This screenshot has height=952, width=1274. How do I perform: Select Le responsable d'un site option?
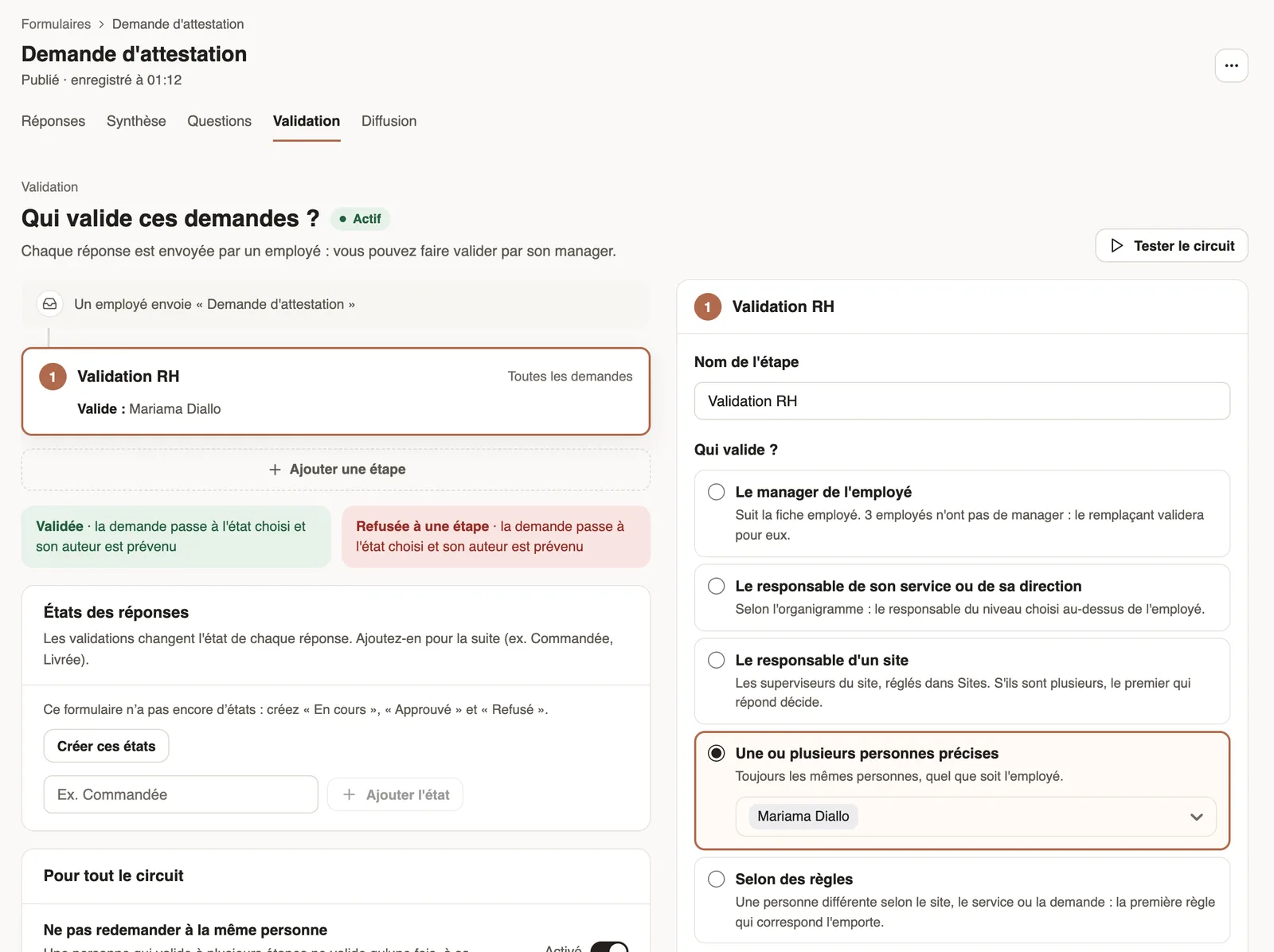pyautogui.click(x=962, y=681)
